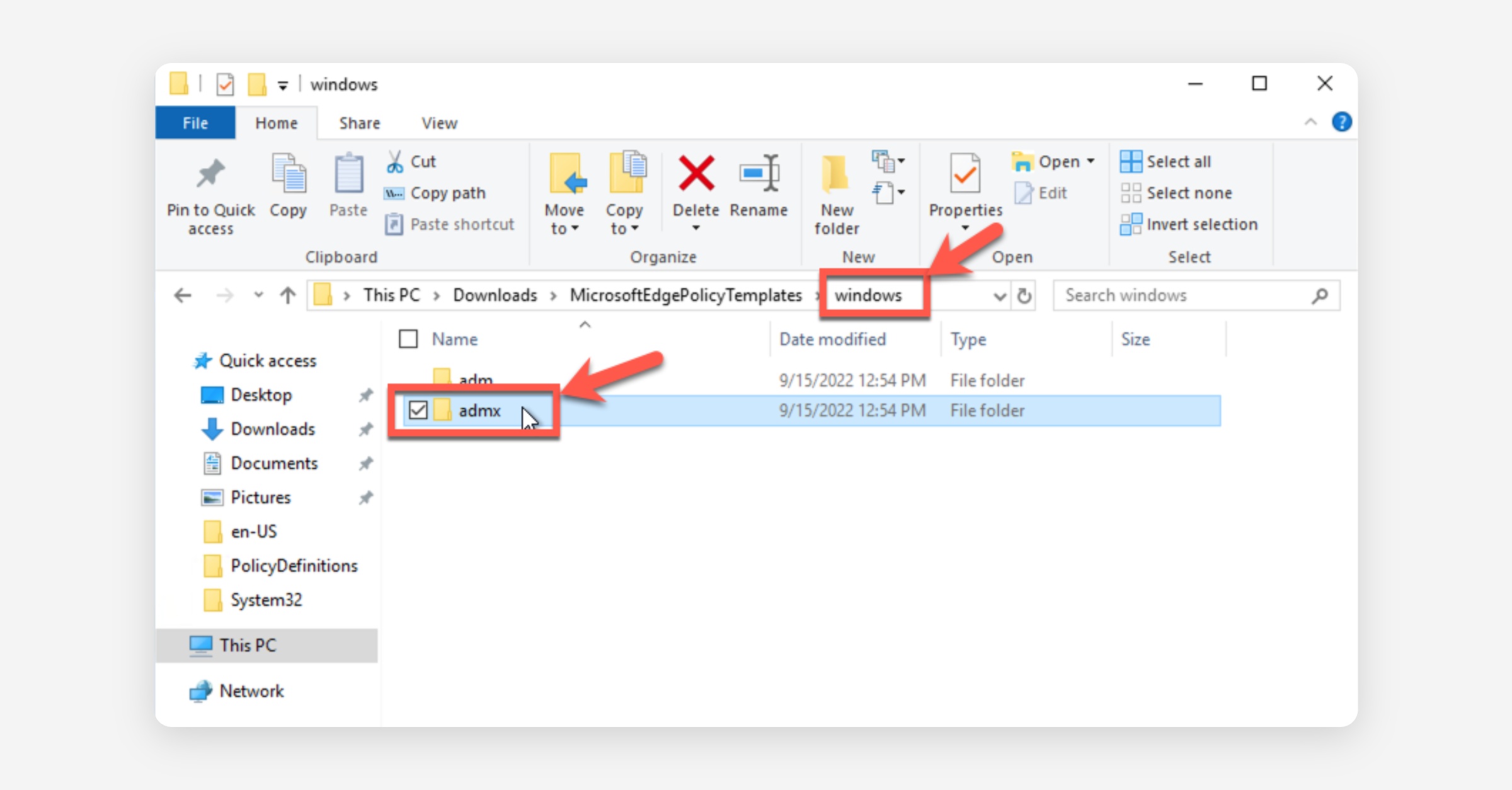
Task: Open the File menu tab
Action: [195, 123]
